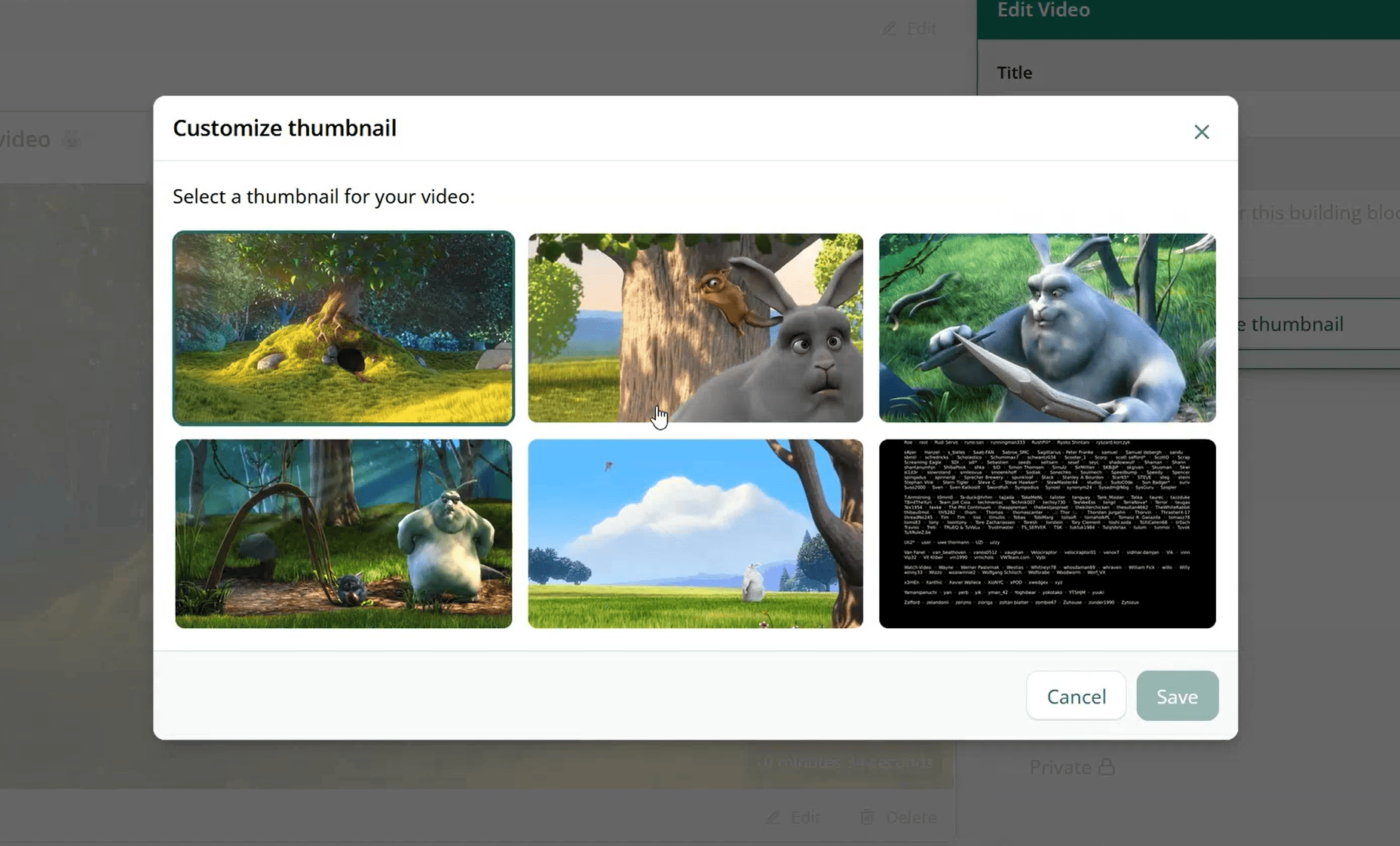Choose the thumbnail of the rabbit holding a stick
1400x846 pixels.
click(1047, 327)
